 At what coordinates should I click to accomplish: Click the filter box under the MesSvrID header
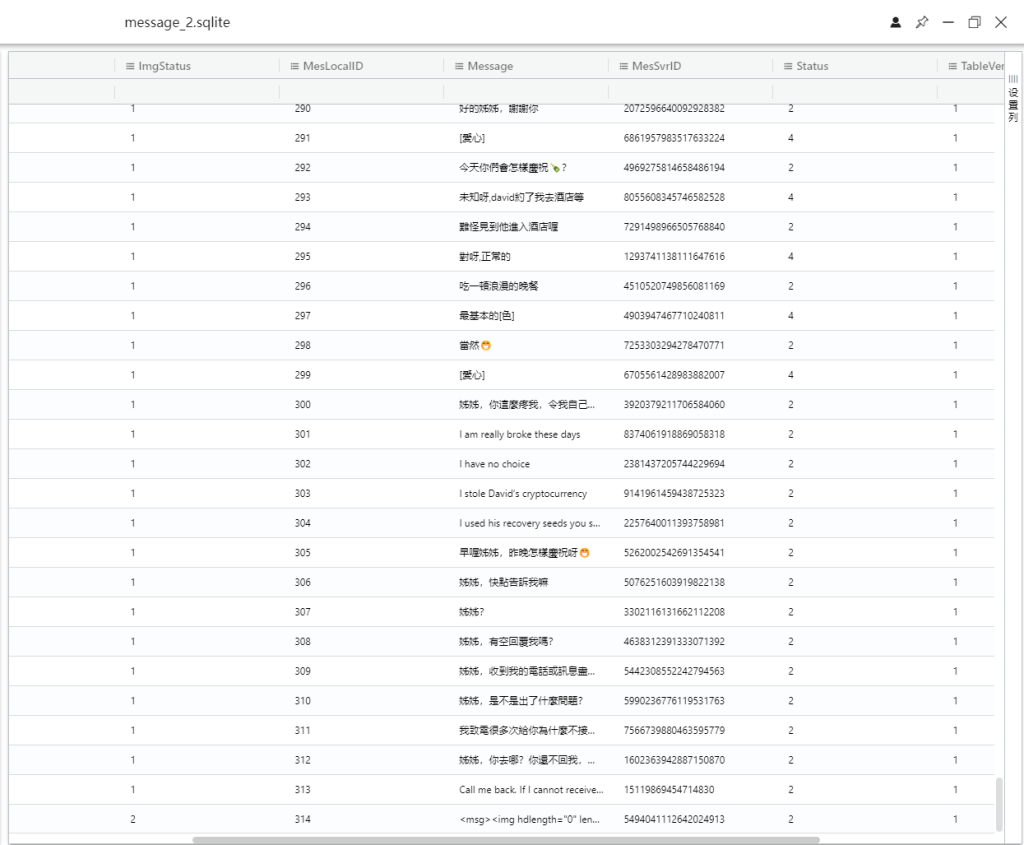[690, 92]
